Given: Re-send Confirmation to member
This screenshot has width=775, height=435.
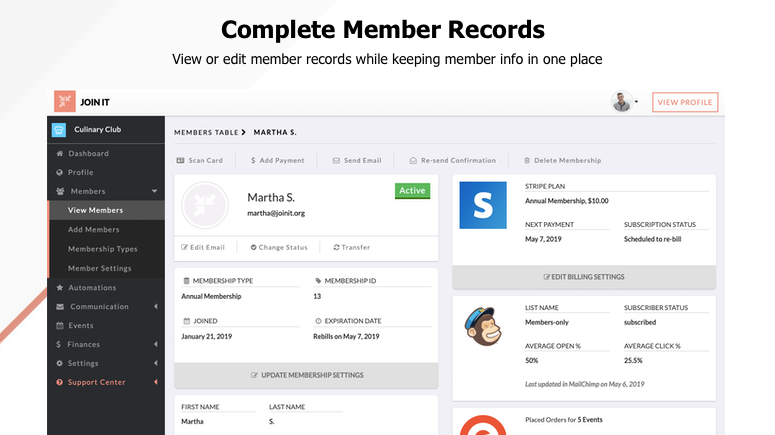Looking at the screenshot, I should (452, 160).
